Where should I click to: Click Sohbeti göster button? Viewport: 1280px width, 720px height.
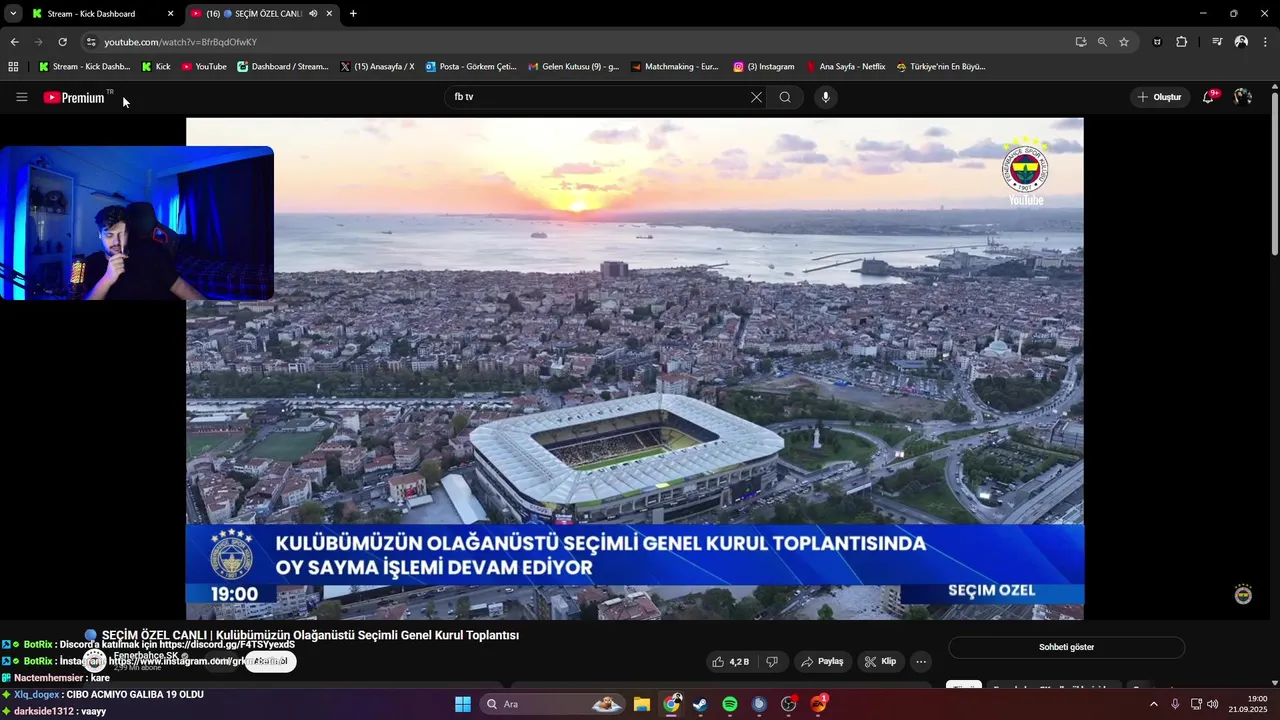pyautogui.click(x=1066, y=647)
